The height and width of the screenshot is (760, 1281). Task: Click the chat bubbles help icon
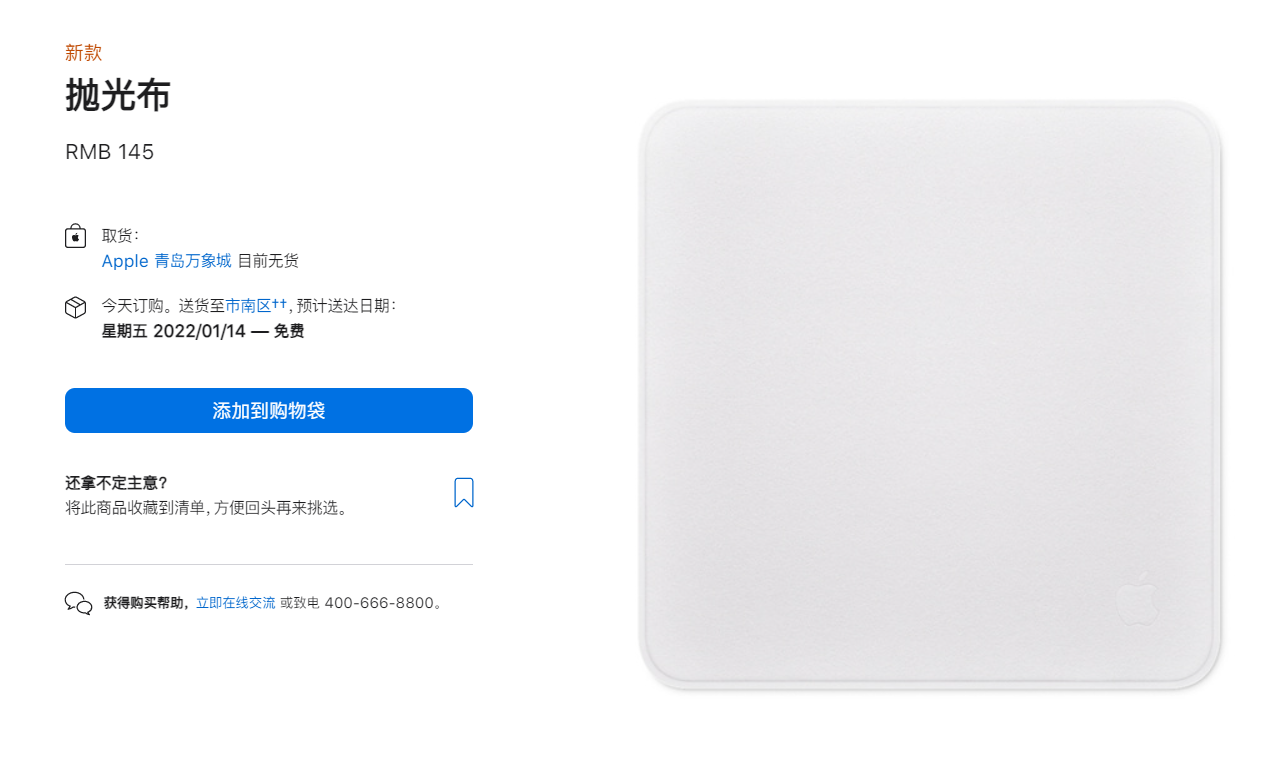pos(78,603)
